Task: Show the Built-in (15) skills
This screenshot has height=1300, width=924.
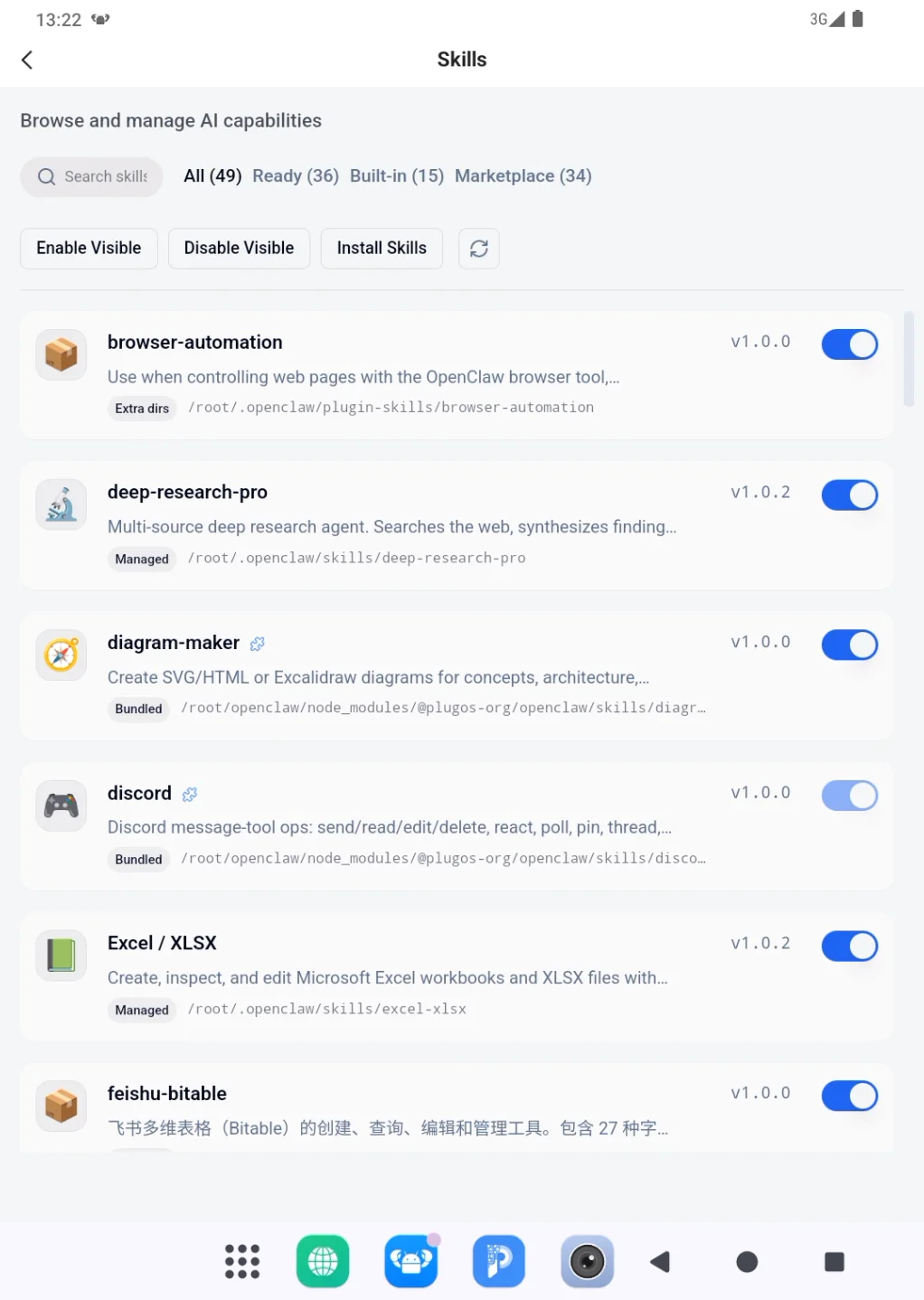Action: [x=397, y=176]
